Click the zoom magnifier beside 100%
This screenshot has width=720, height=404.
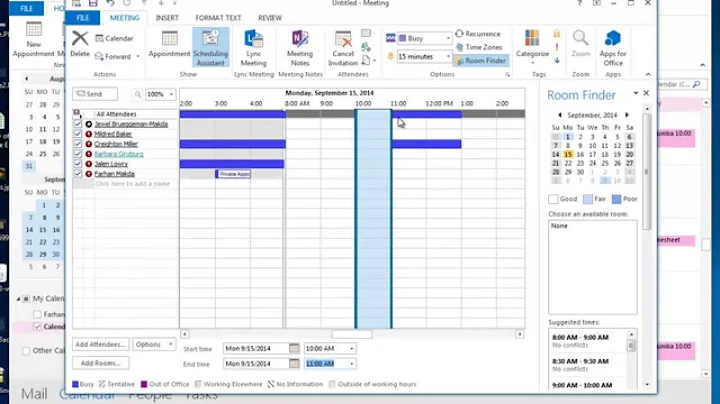[x=138, y=95]
